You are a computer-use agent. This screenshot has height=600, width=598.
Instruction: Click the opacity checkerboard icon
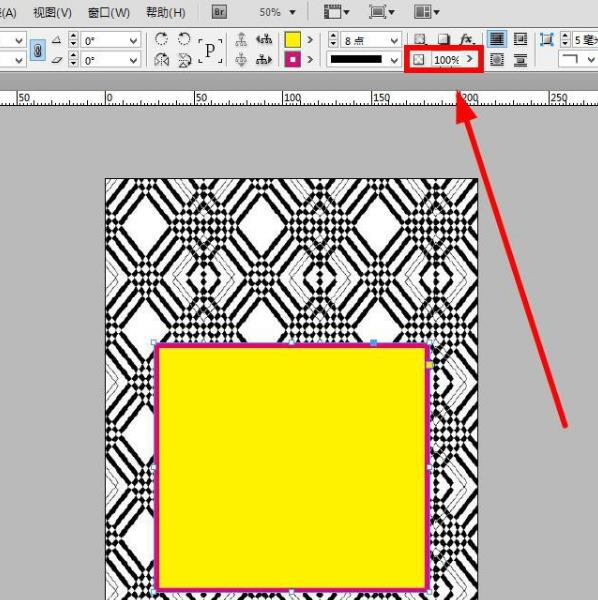pos(419,60)
